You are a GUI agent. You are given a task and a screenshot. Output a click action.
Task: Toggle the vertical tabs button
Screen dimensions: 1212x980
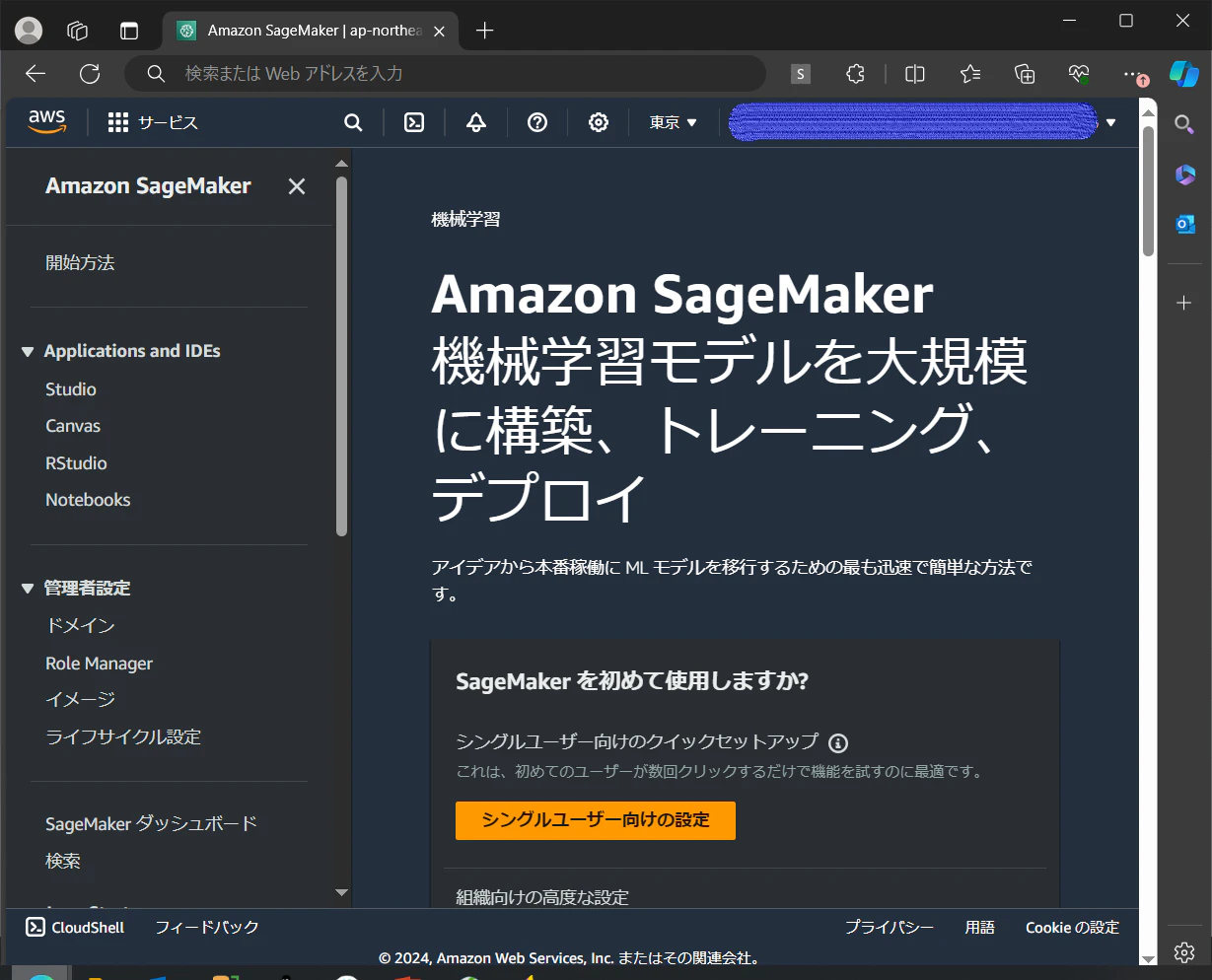pos(129,31)
